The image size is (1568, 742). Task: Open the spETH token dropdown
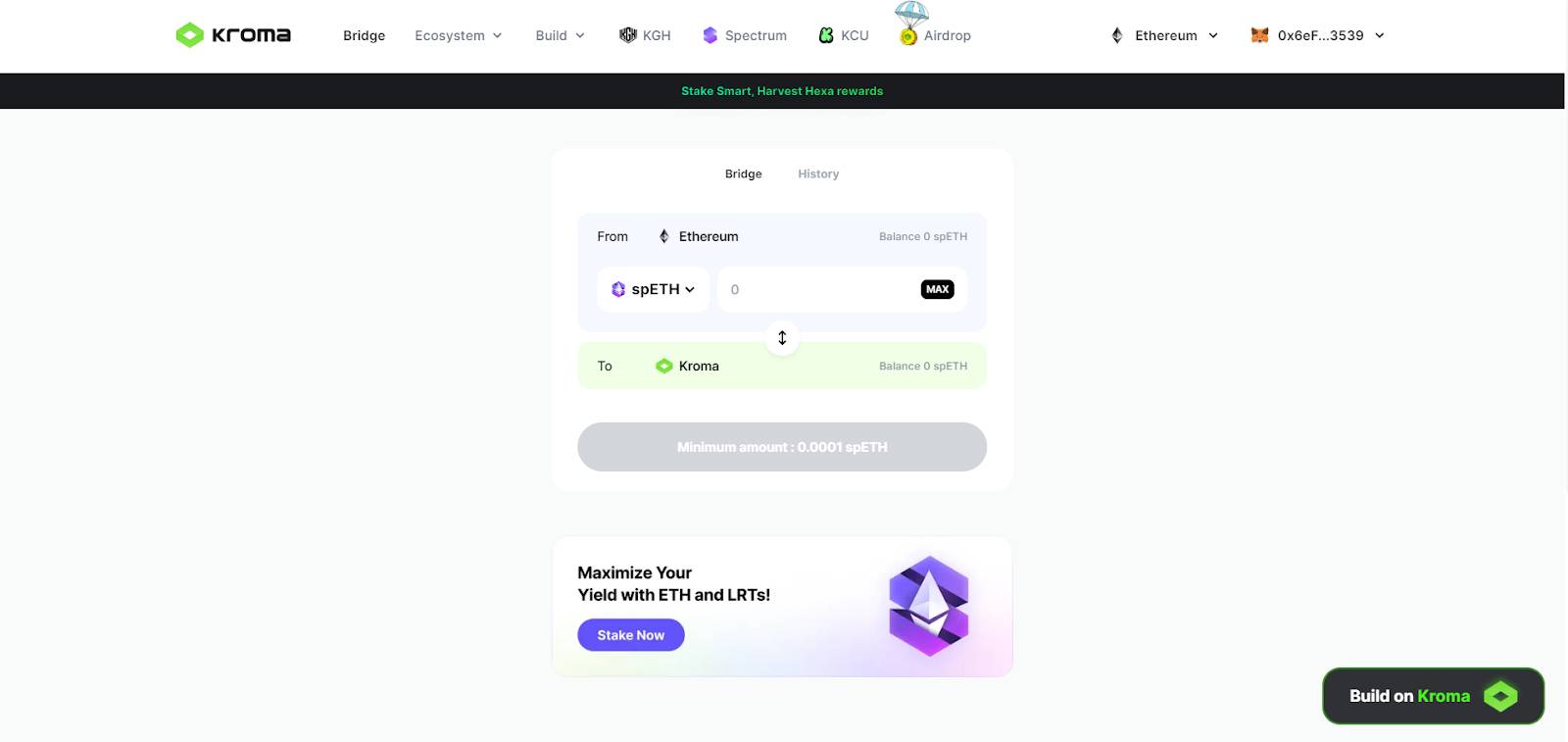point(653,289)
